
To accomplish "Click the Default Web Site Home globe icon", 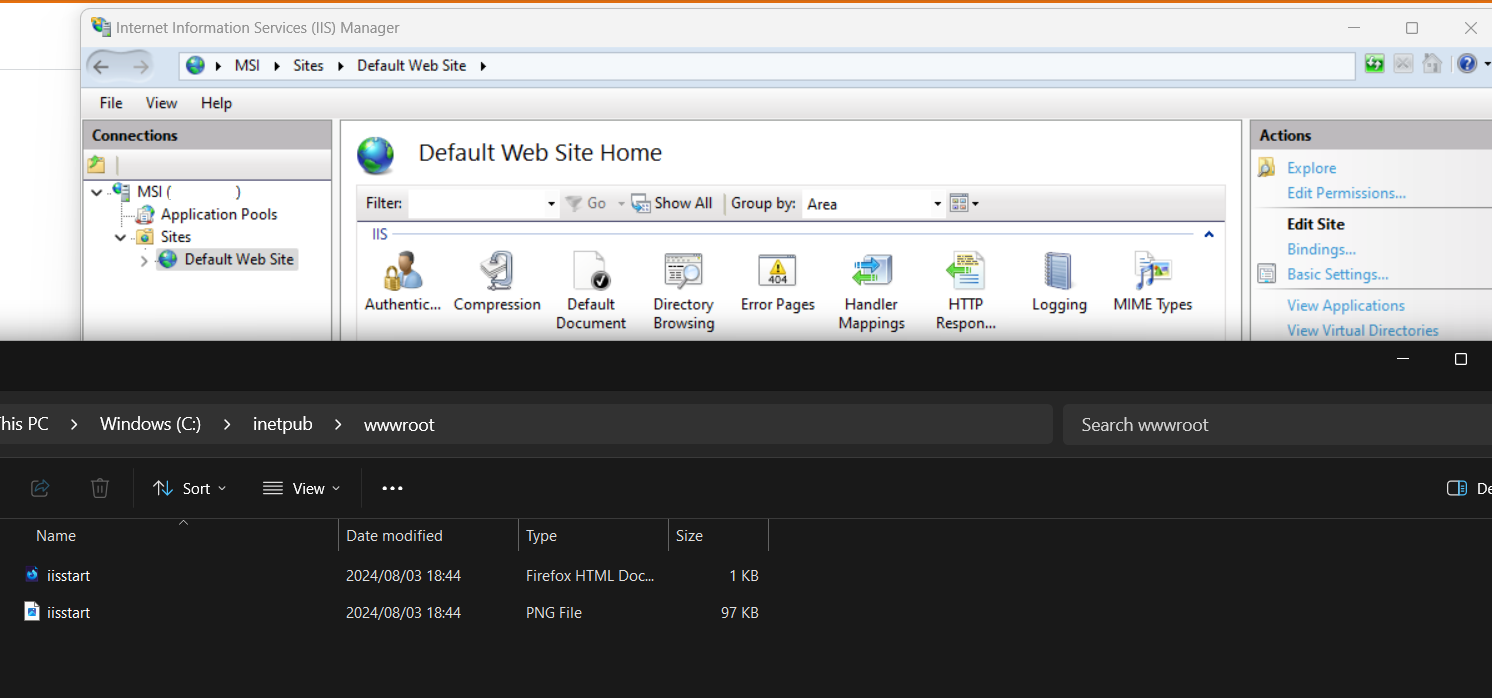I will coord(376,154).
